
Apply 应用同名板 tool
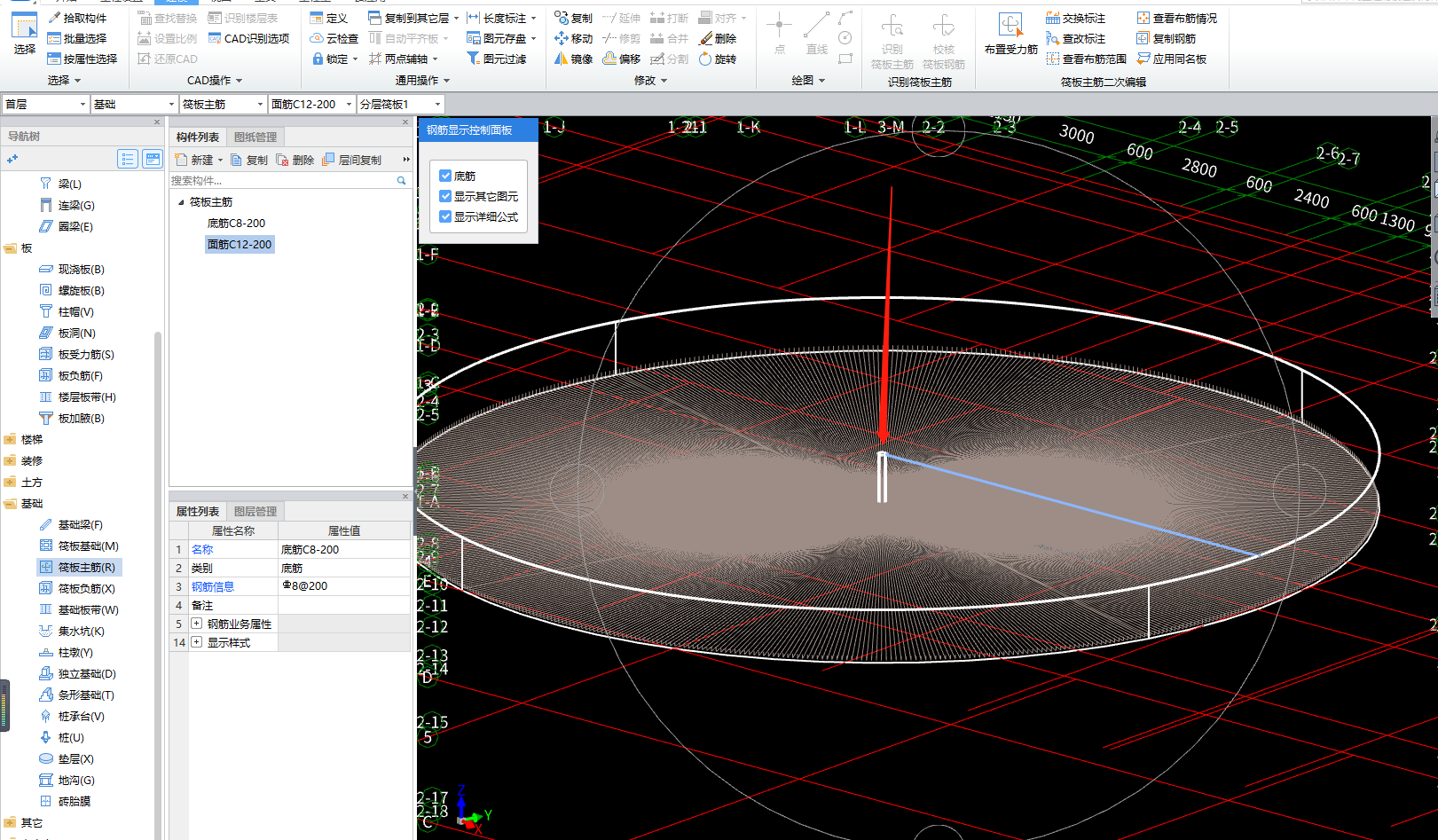pyautogui.click(x=1171, y=59)
